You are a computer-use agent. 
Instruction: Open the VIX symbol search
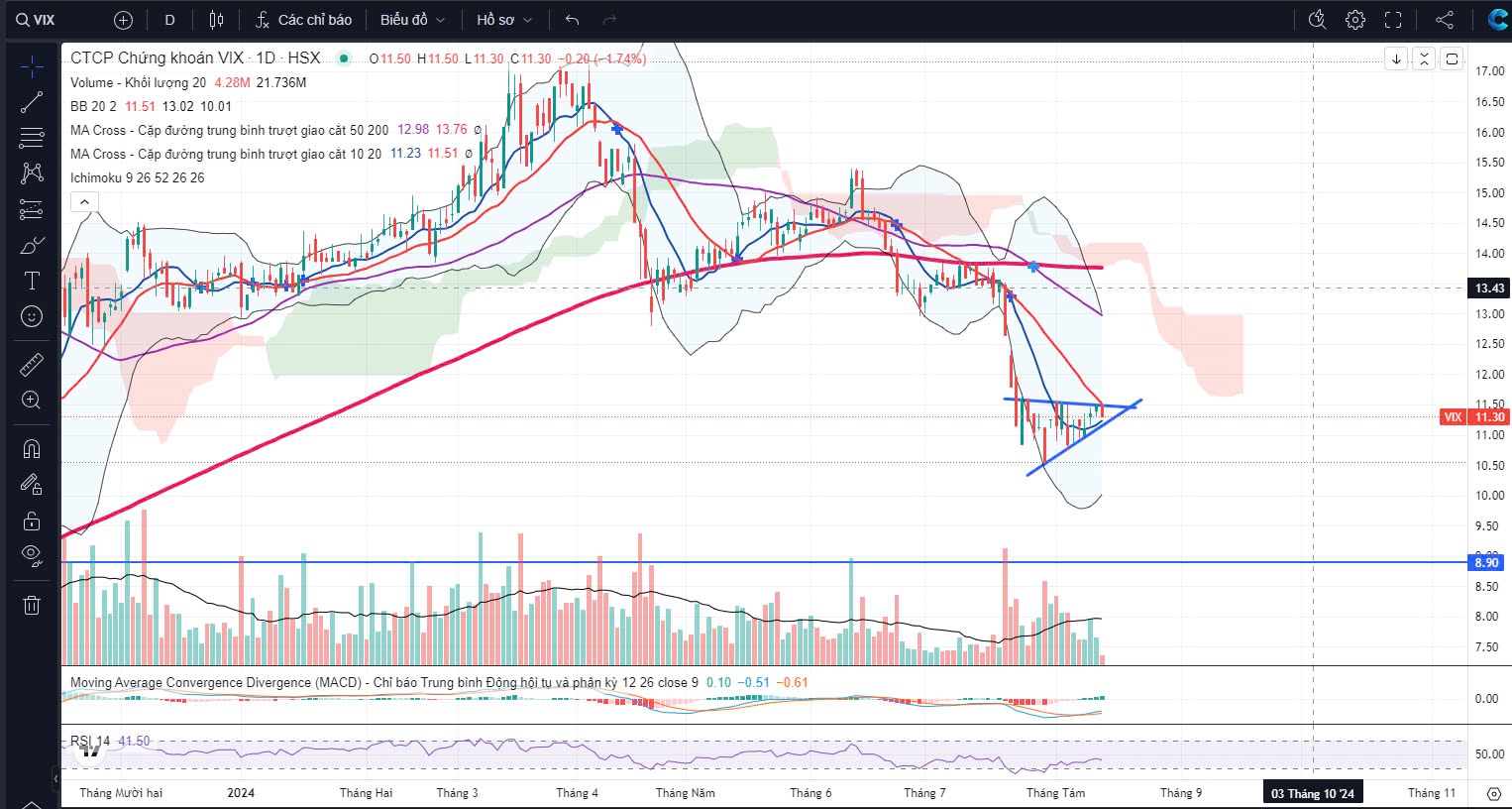[x=38, y=20]
